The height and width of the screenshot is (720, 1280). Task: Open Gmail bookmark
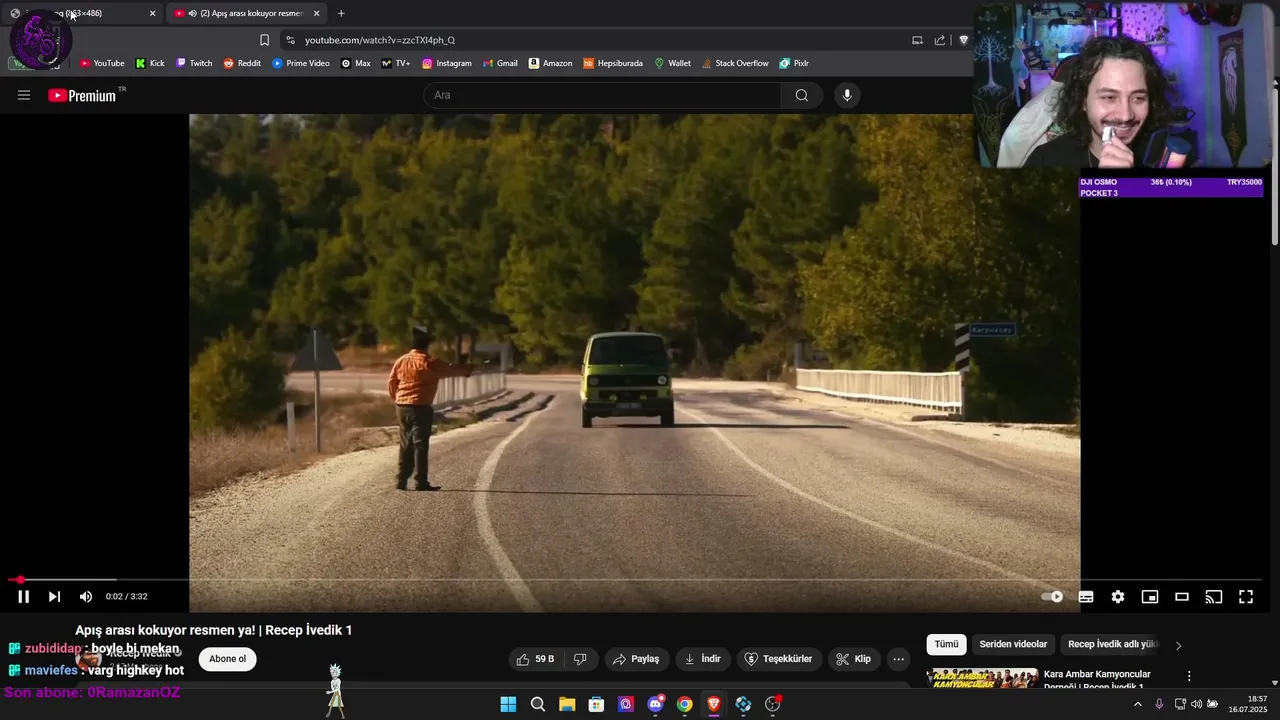tap(500, 63)
